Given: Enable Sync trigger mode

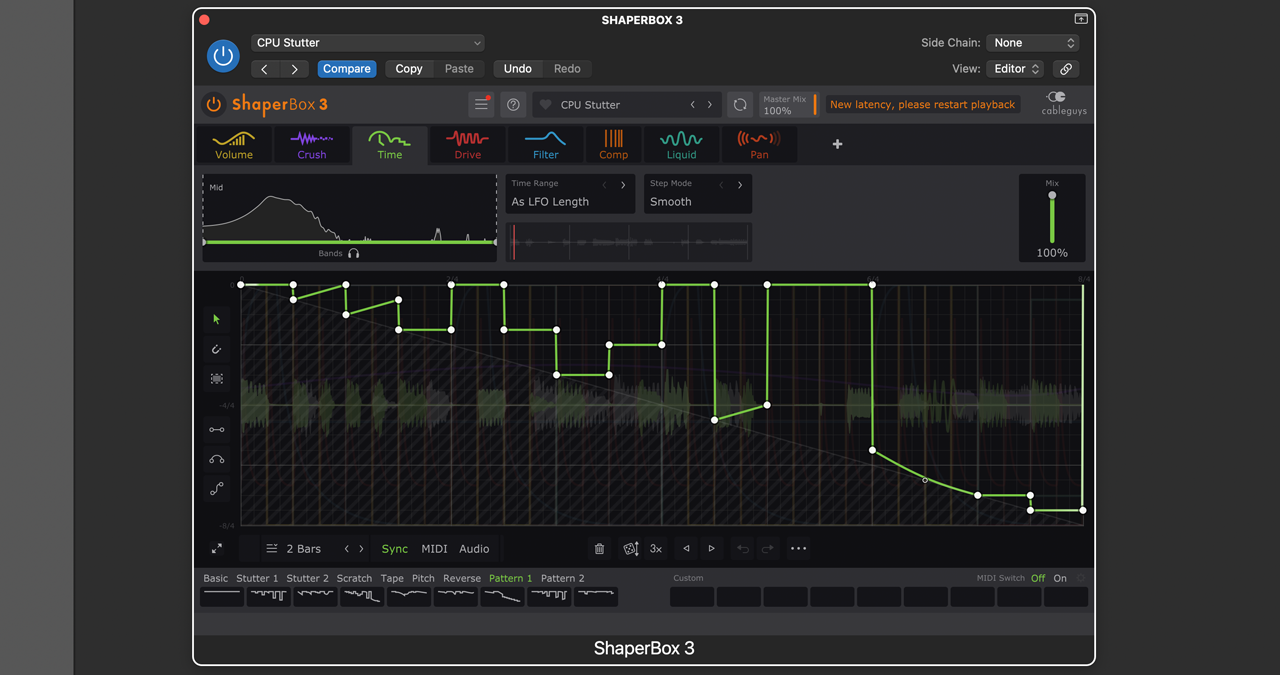Looking at the screenshot, I should pyautogui.click(x=395, y=549).
